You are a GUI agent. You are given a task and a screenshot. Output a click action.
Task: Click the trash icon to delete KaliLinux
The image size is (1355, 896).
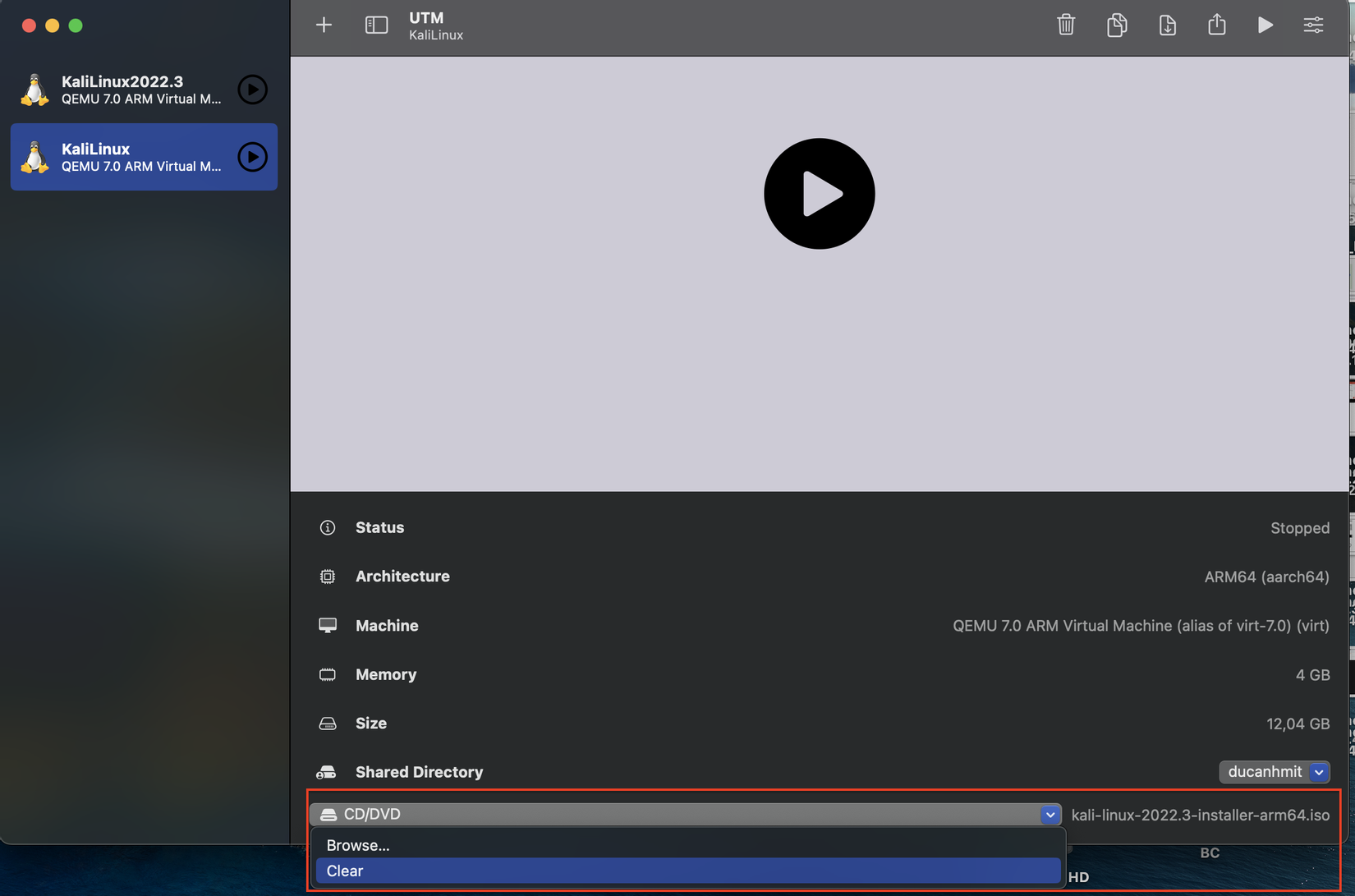(x=1066, y=25)
